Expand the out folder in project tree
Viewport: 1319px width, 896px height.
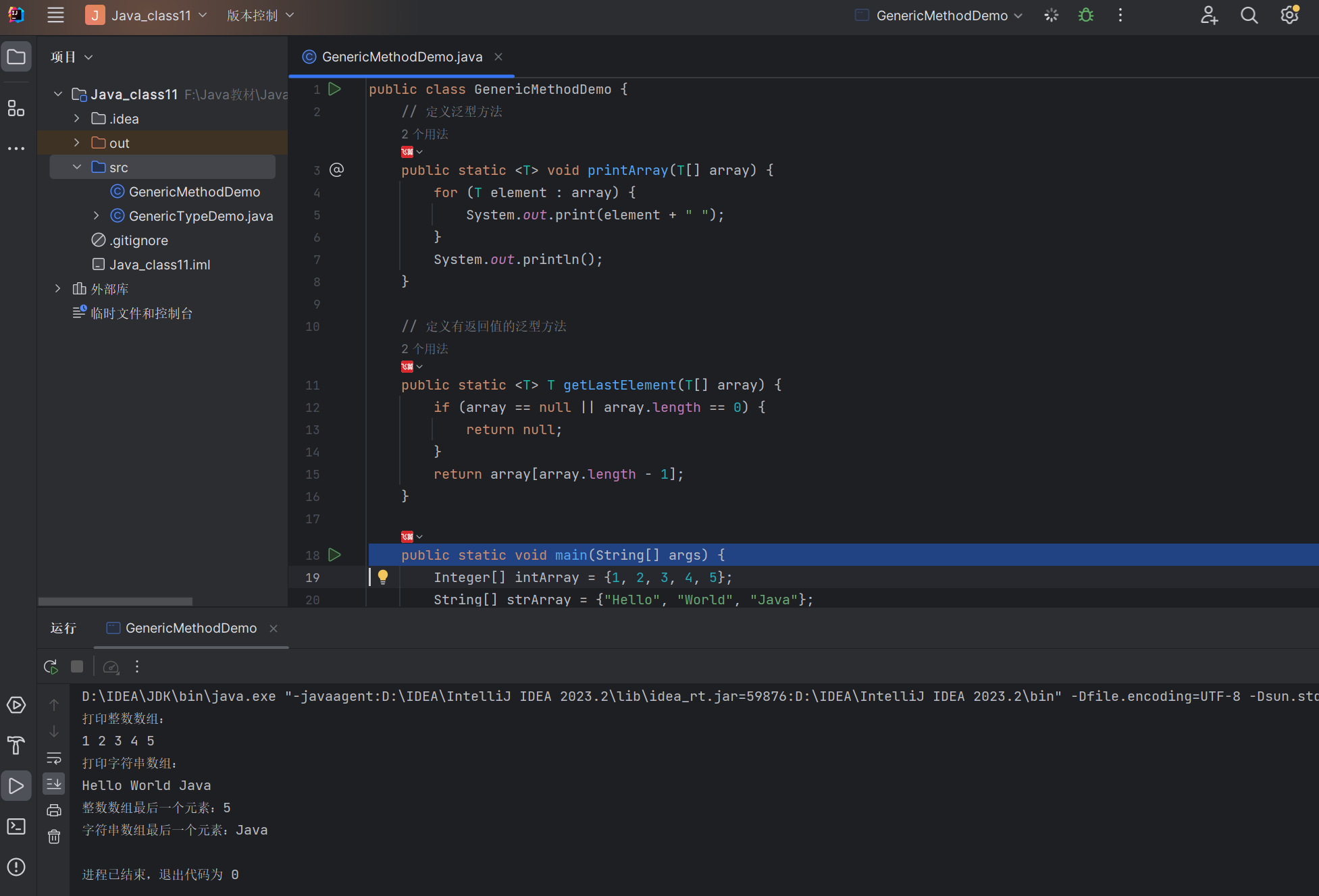point(77,143)
